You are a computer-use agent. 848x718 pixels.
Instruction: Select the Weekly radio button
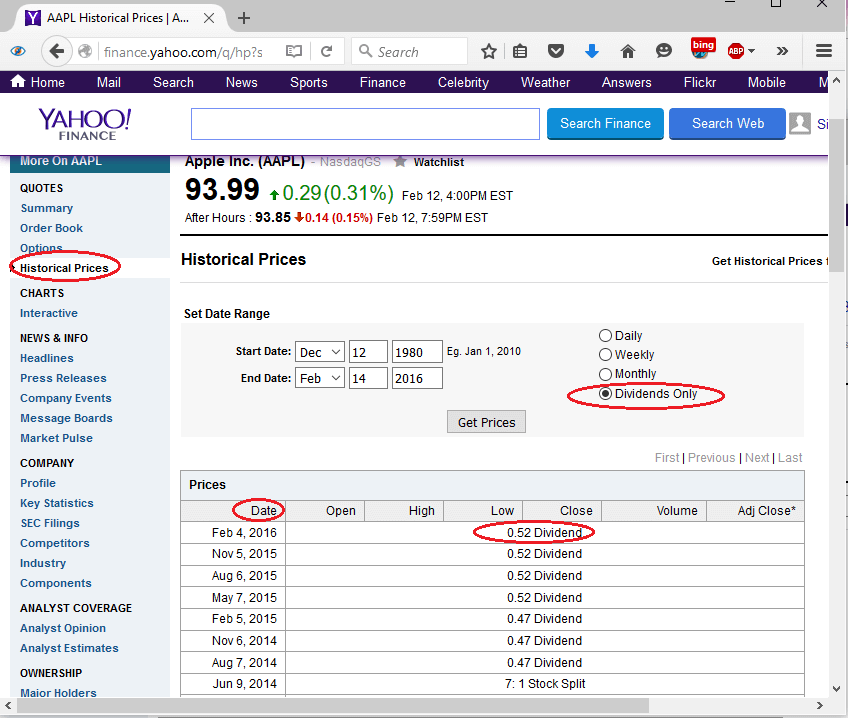[x=605, y=355]
